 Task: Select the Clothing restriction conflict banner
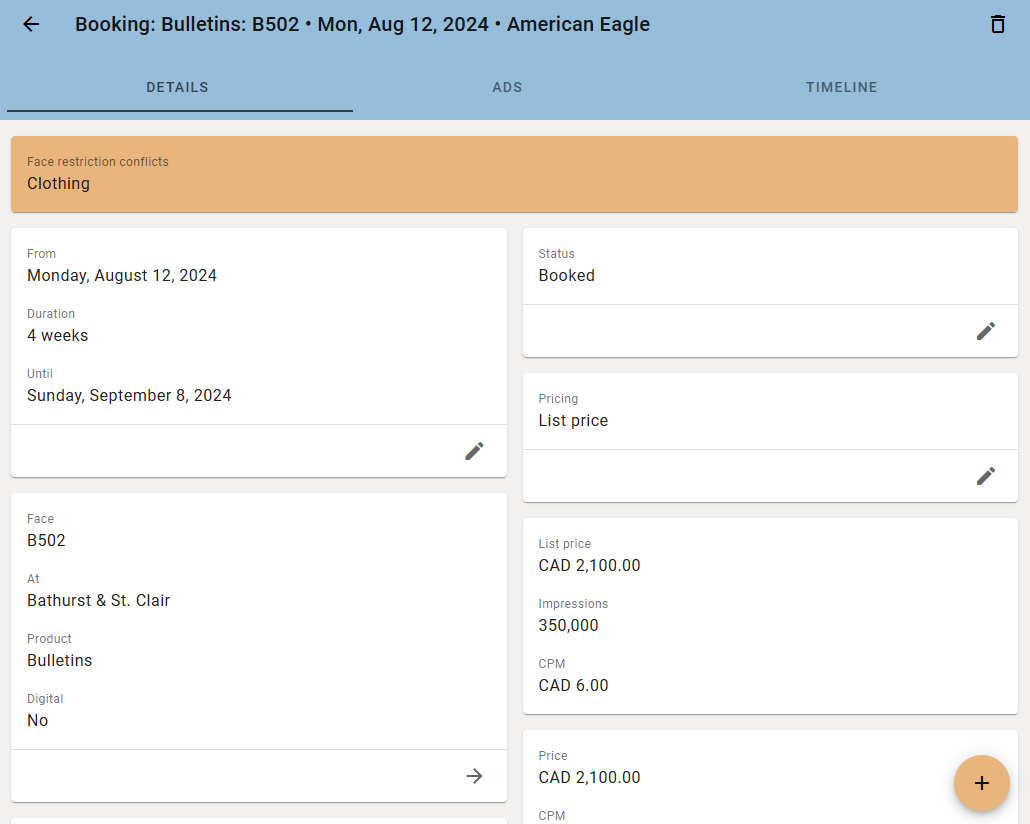point(514,174)
